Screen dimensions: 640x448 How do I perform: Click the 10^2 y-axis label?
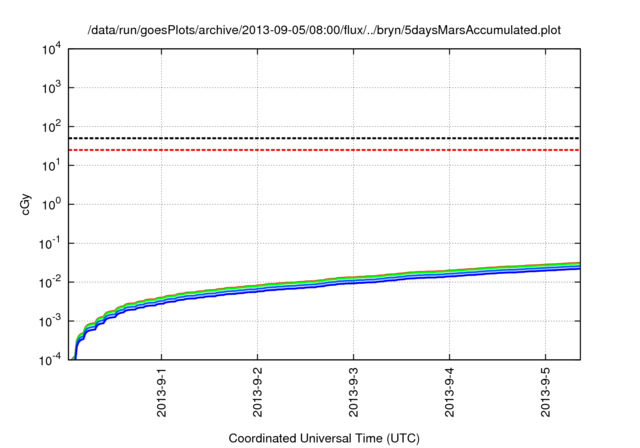(x=51, y=126)
